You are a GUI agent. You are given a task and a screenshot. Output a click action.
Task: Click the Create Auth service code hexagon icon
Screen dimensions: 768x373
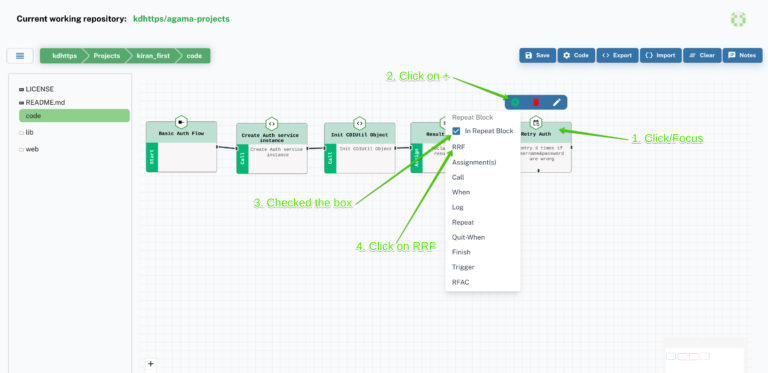(272, 123)
